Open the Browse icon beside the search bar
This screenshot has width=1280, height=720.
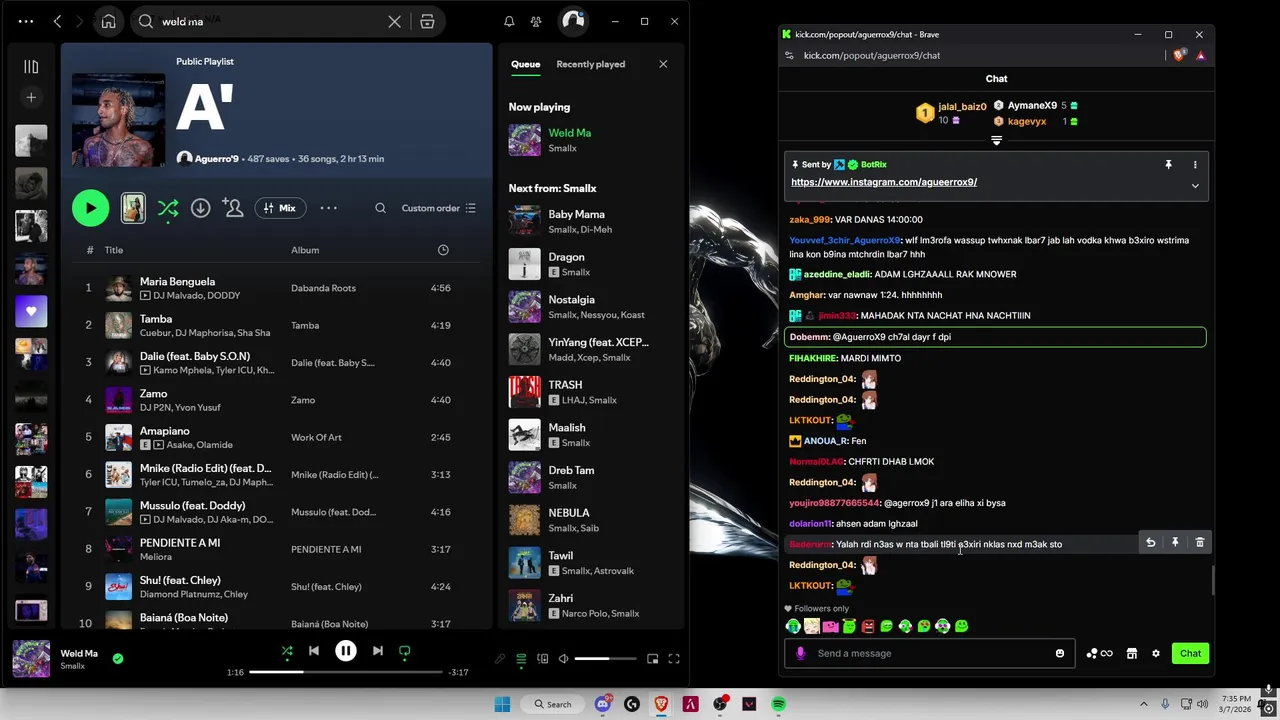427,21
